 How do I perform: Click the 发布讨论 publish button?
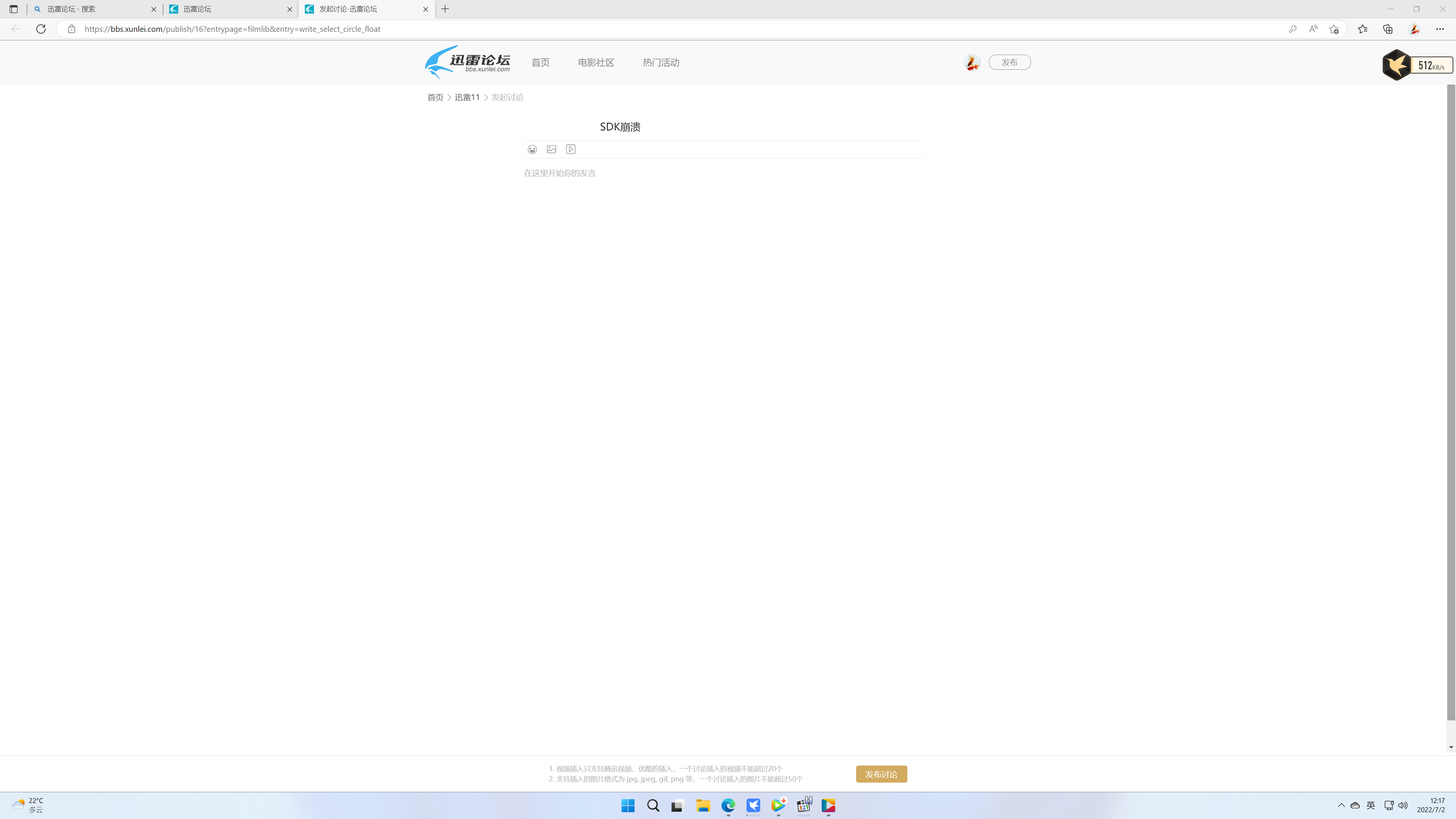[x=880, y=774]
